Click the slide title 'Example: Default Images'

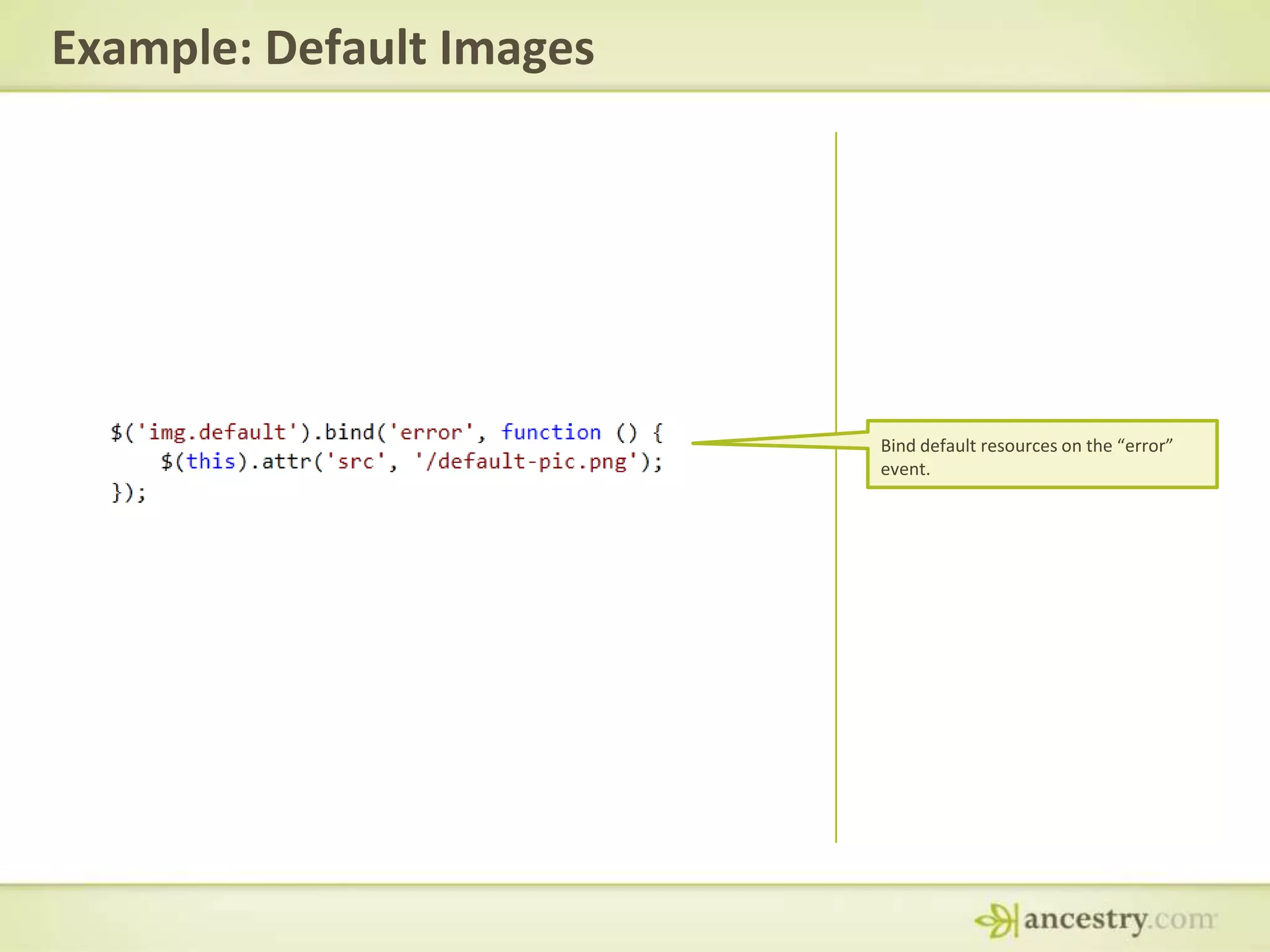[x=323, y=48]
